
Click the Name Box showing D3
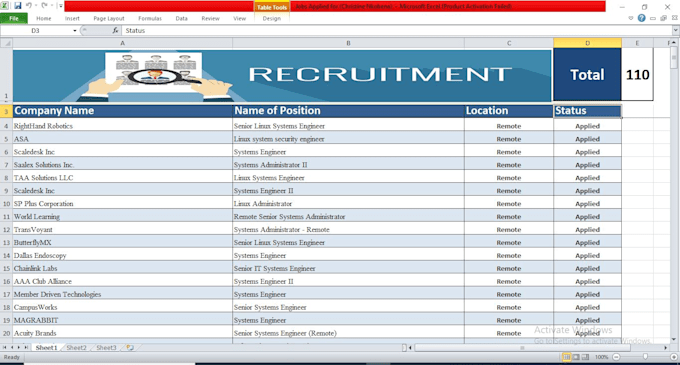coord(36,31)
